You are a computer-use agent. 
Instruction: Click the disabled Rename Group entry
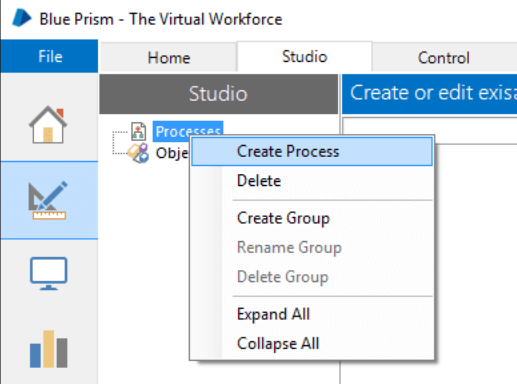312,247
